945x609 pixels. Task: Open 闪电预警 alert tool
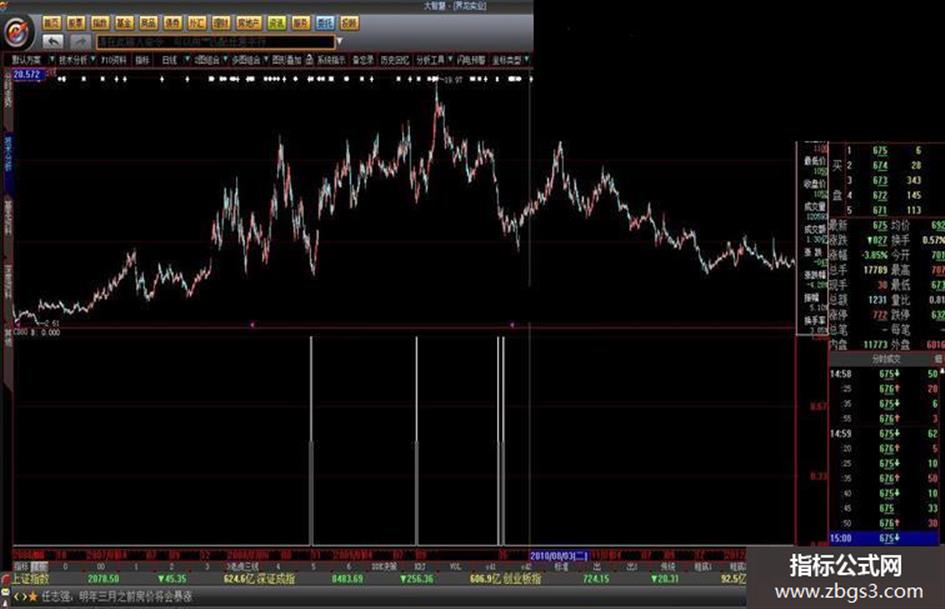pyautogui.click(x=471, y=60)
